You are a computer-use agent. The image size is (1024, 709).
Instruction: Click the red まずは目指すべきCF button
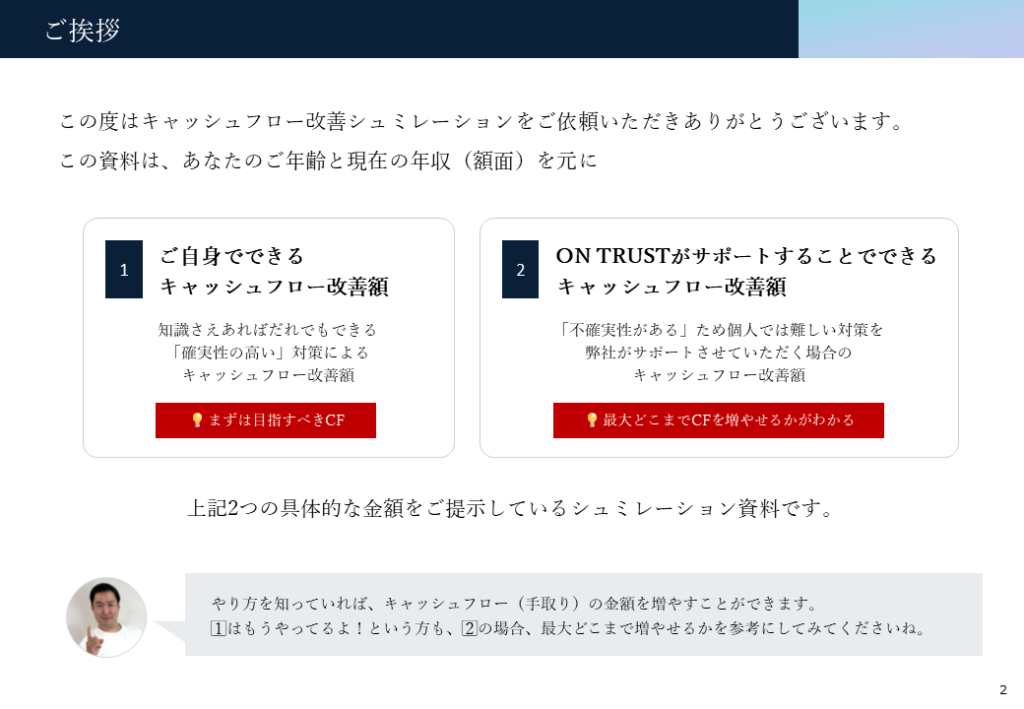coord(266,420)
